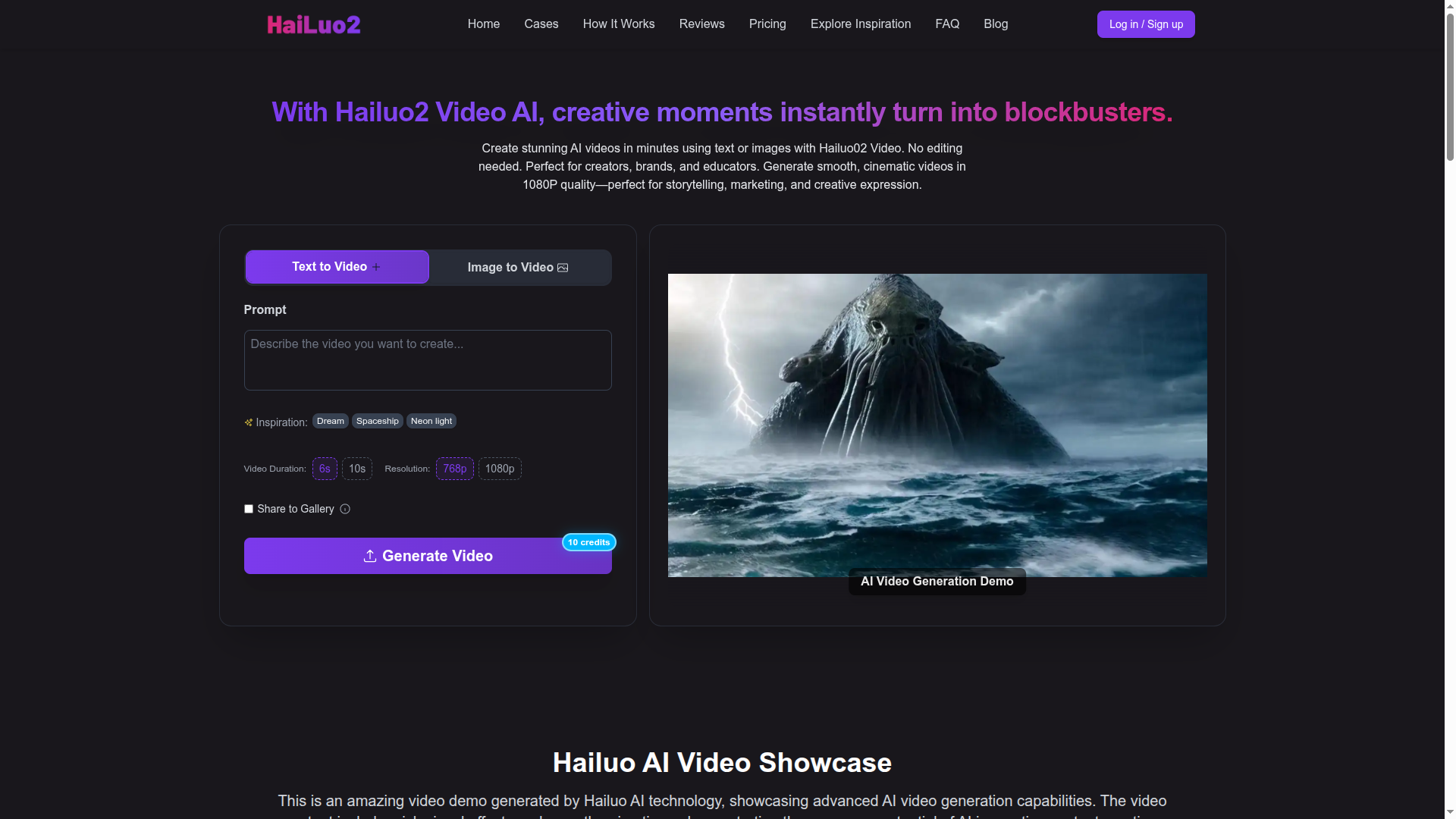Viewport: 1456px width, 819px height.
Task: Pick the Neon light inspiration tag
Action: pyautogui.click(x=431, y=421)
